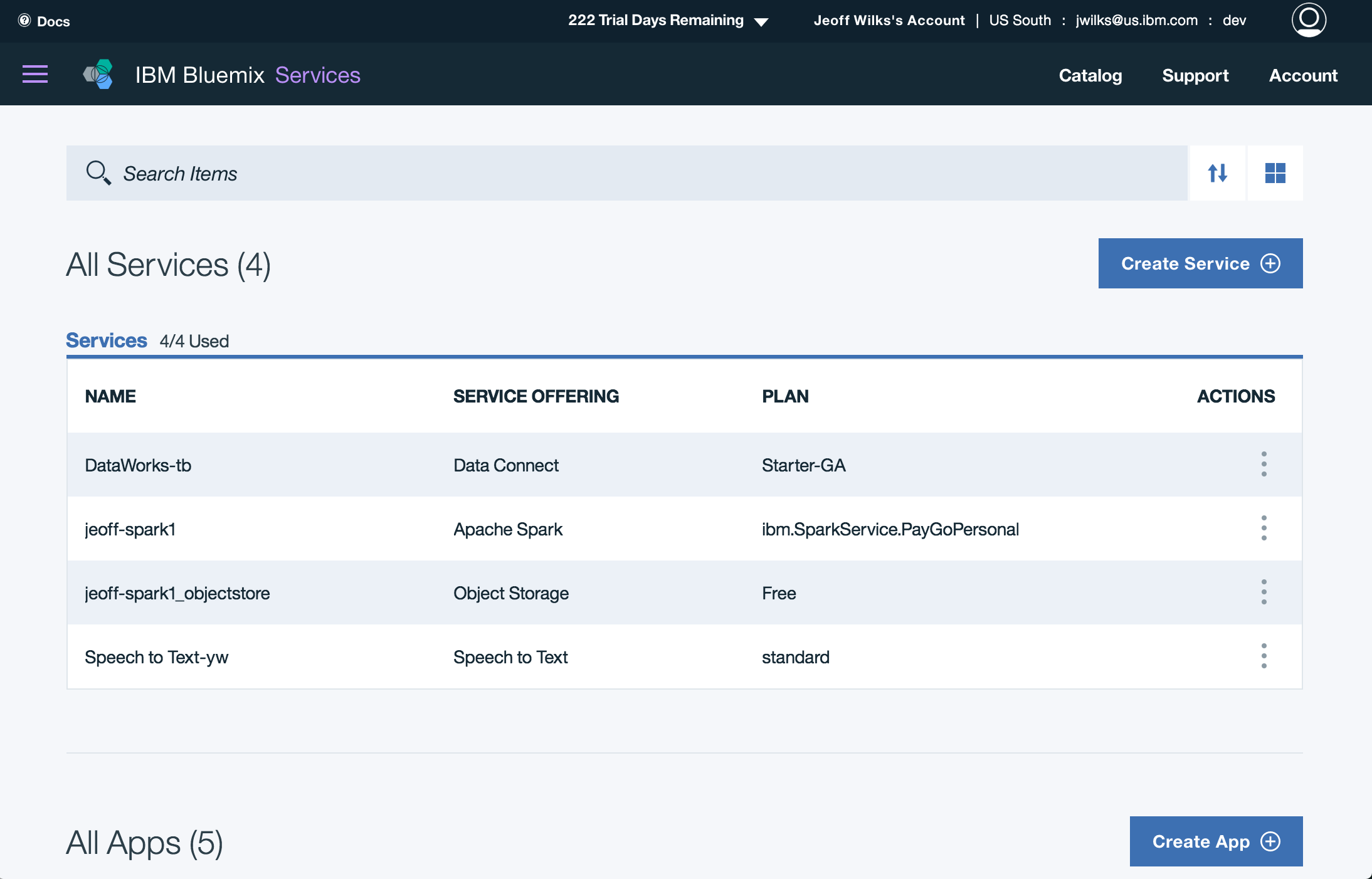This screenshot has width=1372, height=879.
Task: Open the hamburger navigation menu
Action: coord(35,74)
